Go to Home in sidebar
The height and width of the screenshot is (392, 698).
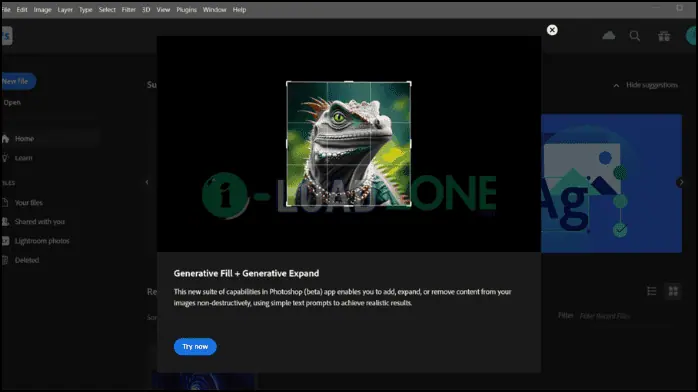[x=24, y=139]
